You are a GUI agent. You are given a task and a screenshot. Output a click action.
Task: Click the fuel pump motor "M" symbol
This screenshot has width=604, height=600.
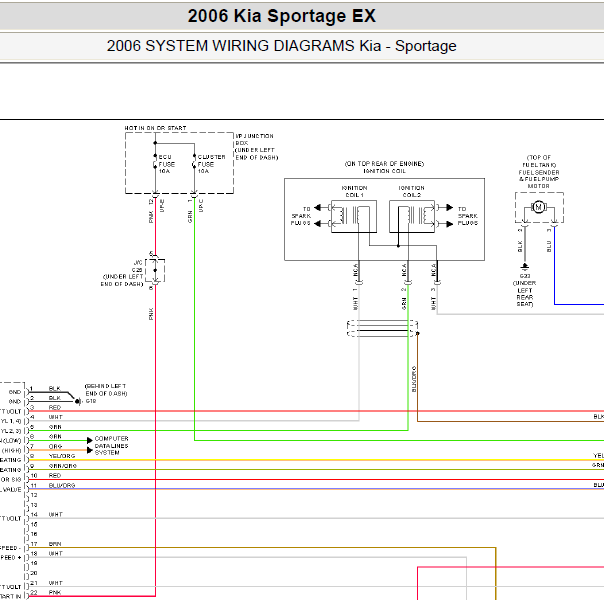(x=539, y=207)
